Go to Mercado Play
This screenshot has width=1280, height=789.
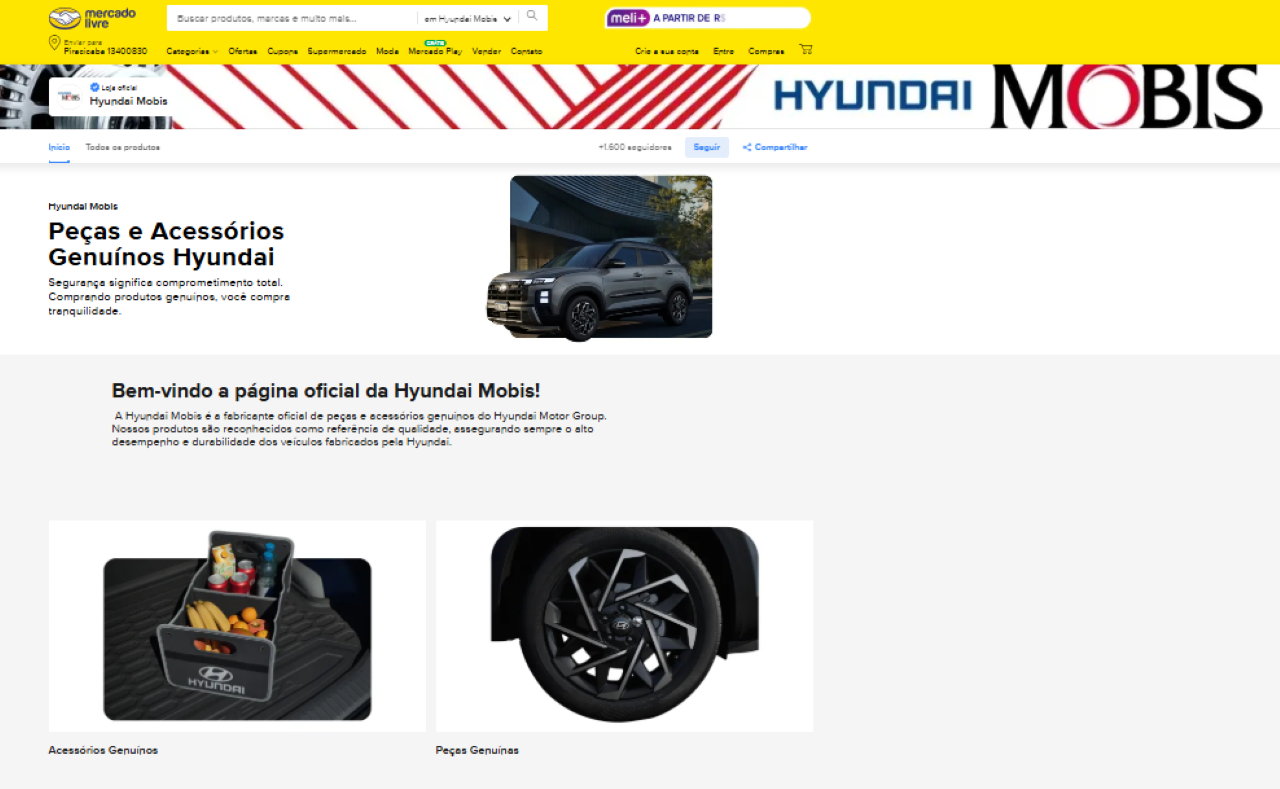coord(435,51)
